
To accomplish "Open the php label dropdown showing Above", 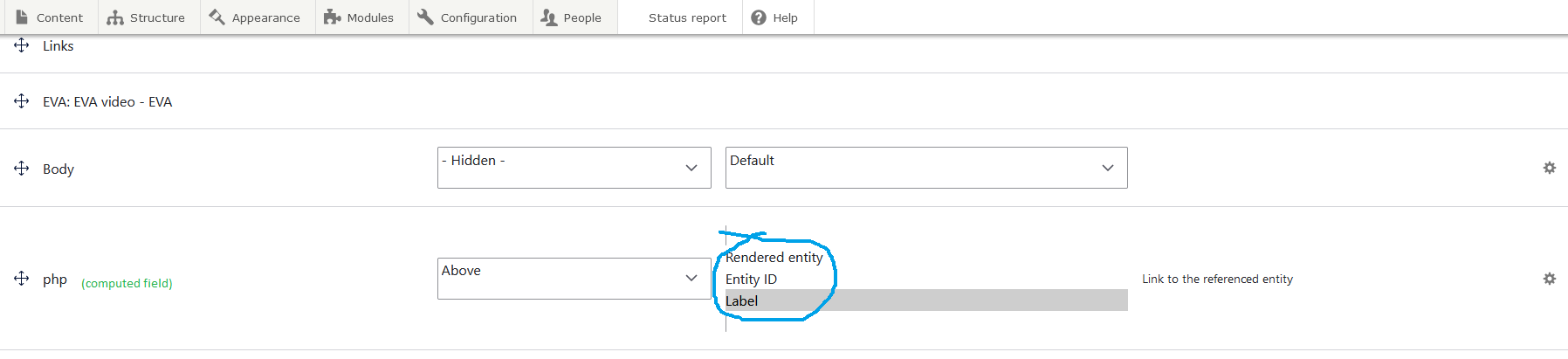I will coord(574,279).
